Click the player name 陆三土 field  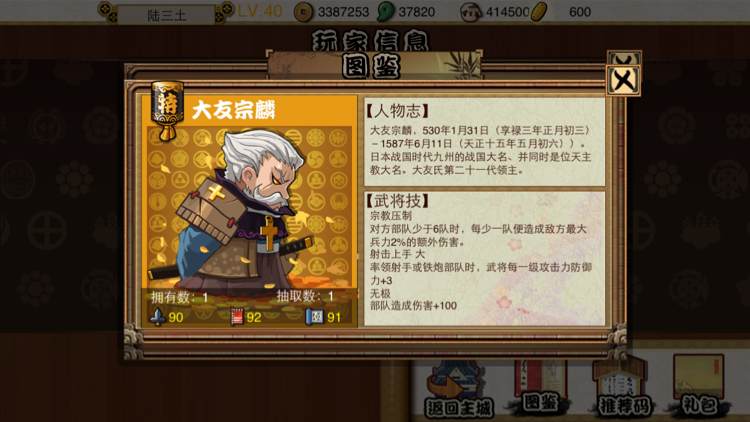click(166, 15)
